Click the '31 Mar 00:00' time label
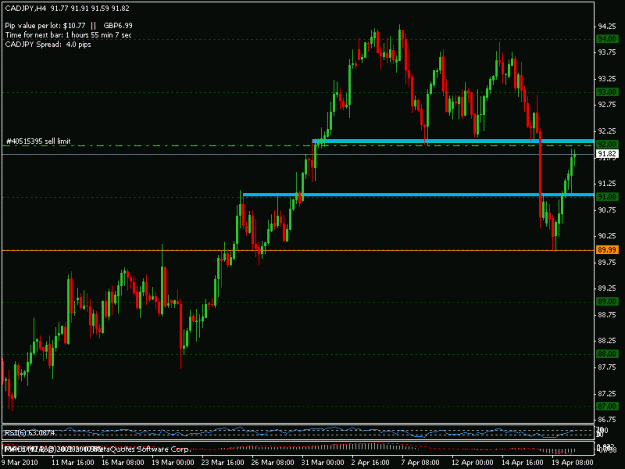This screenshot has height=469, width=625. pos(322,462)
